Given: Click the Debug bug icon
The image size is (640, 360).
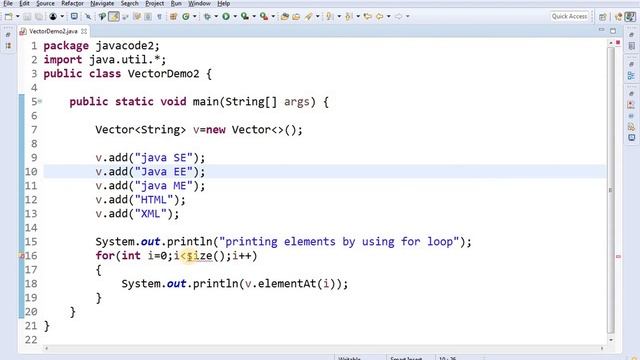Looking at the screenshot, I should point(207,17).
